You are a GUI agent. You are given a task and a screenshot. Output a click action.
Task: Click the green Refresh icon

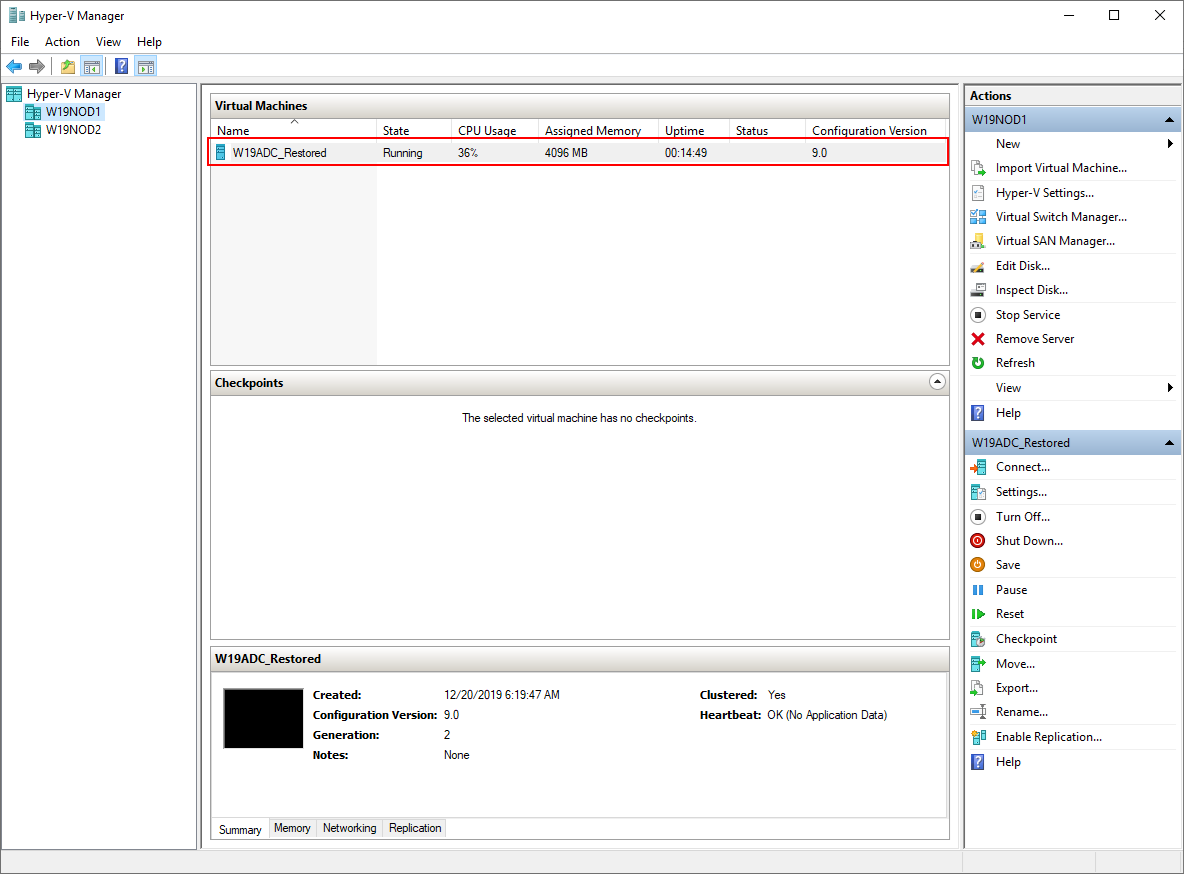point(978,363)
